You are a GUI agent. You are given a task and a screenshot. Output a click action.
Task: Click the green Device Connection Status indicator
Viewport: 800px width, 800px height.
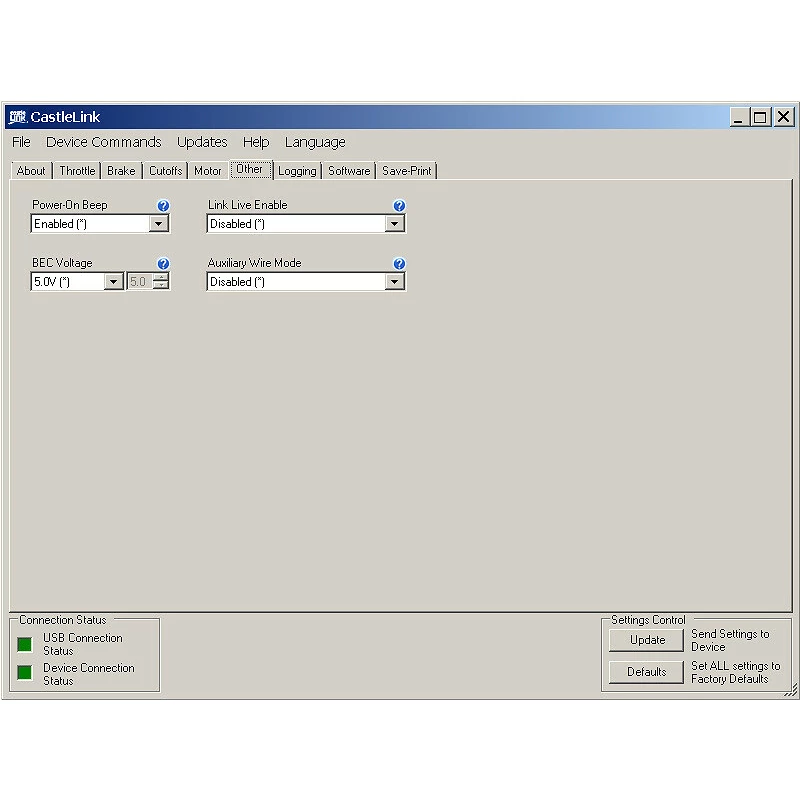coord(25,673)
